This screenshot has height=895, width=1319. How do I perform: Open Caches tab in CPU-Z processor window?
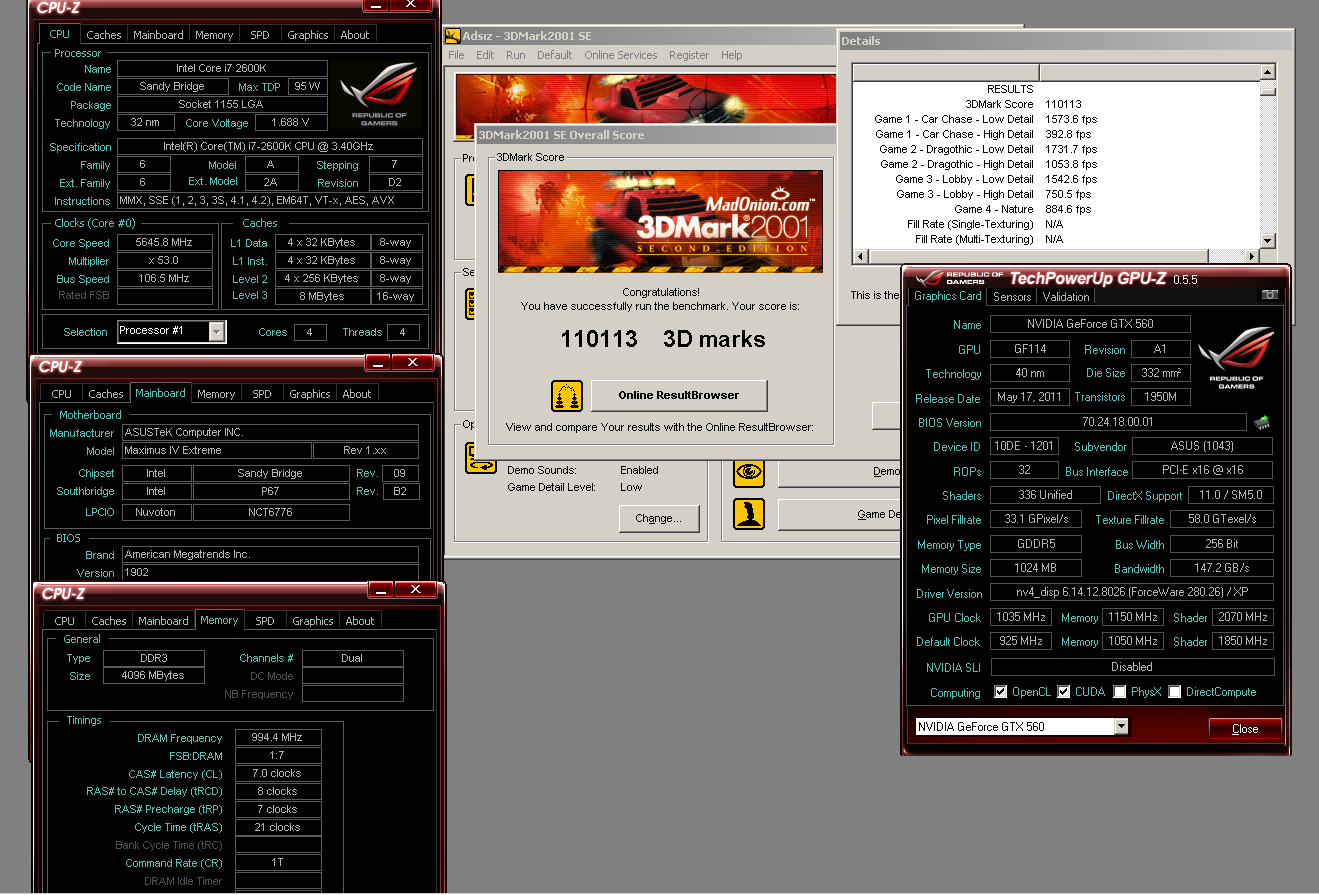[104, 35]
